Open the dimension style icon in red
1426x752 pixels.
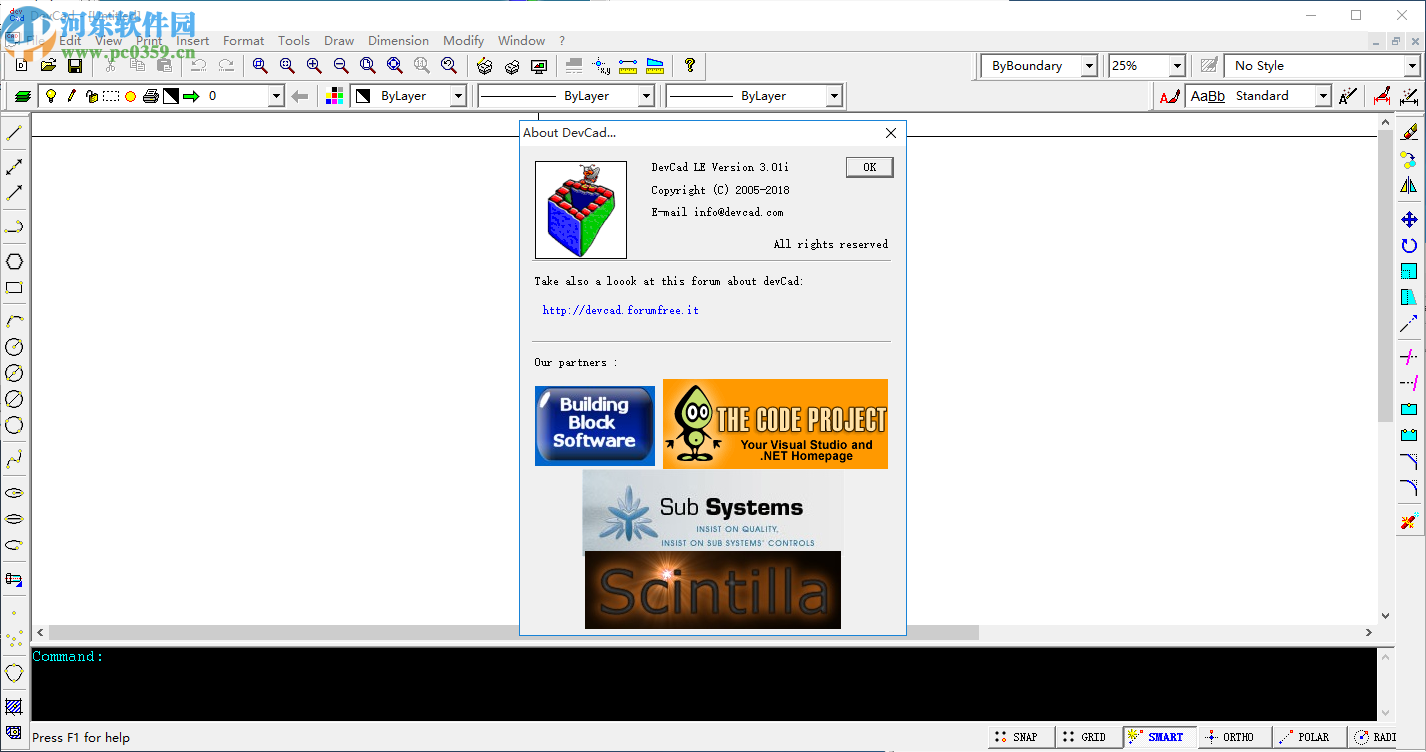(x=1381, y=96)
